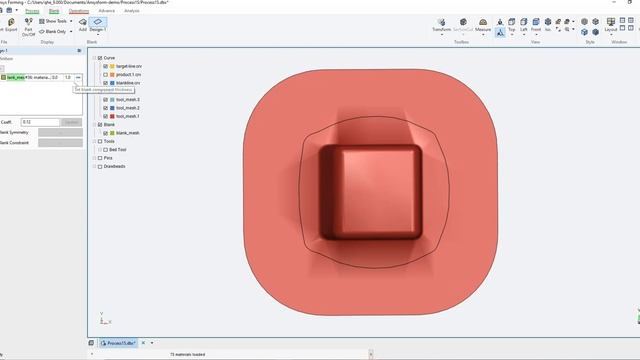Click the 1.0 thickness cell in blank_mesh row
Viewport: 640px width, 360px height.
pyautogui.click(x=68, y=77)
